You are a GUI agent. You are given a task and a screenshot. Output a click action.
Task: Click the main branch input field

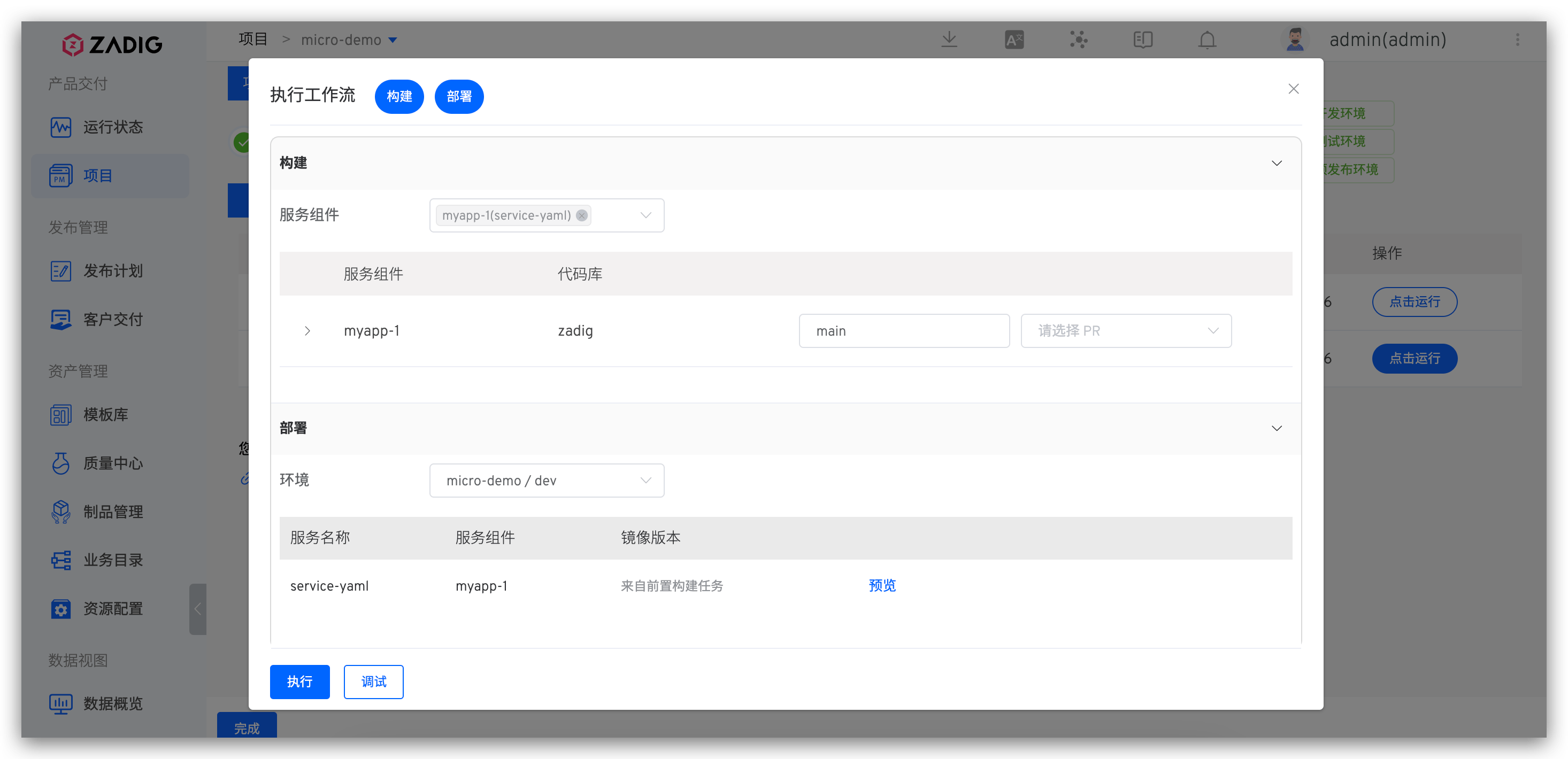pos(904,331)
